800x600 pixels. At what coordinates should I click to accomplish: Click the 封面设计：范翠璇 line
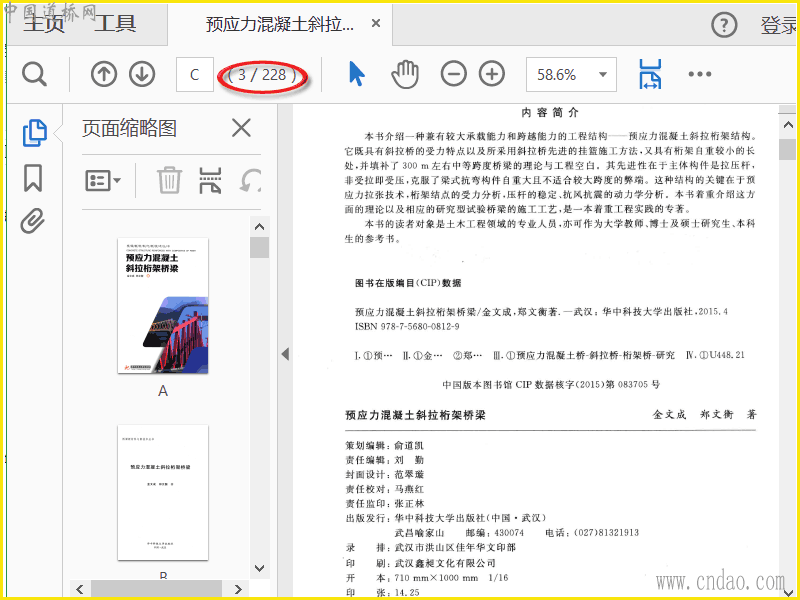385,474
